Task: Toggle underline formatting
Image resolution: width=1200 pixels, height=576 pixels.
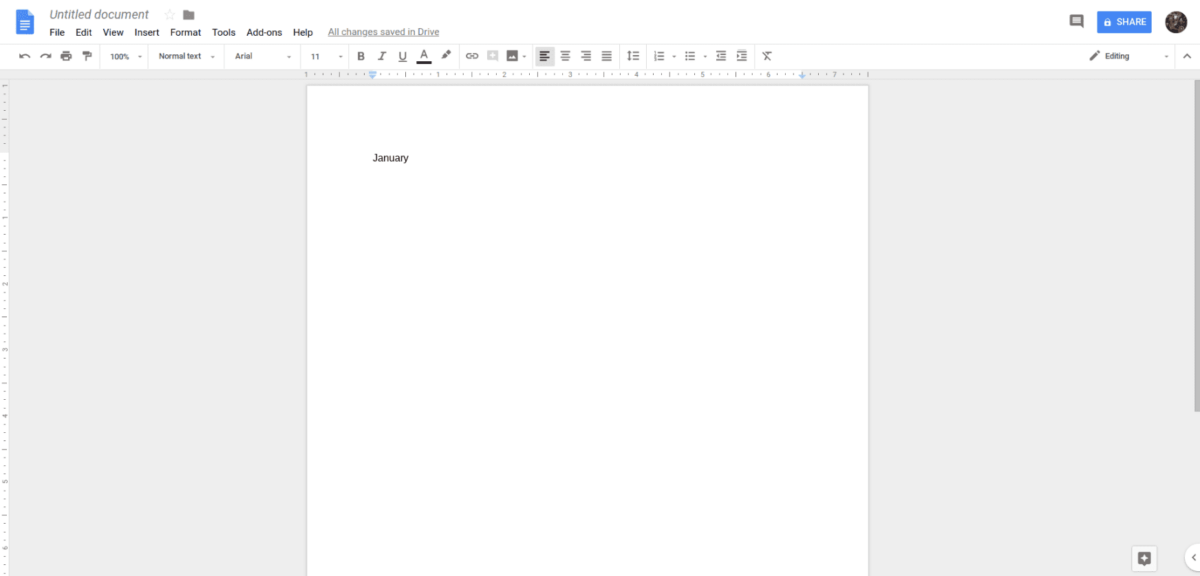Action: tap(402, 56)
